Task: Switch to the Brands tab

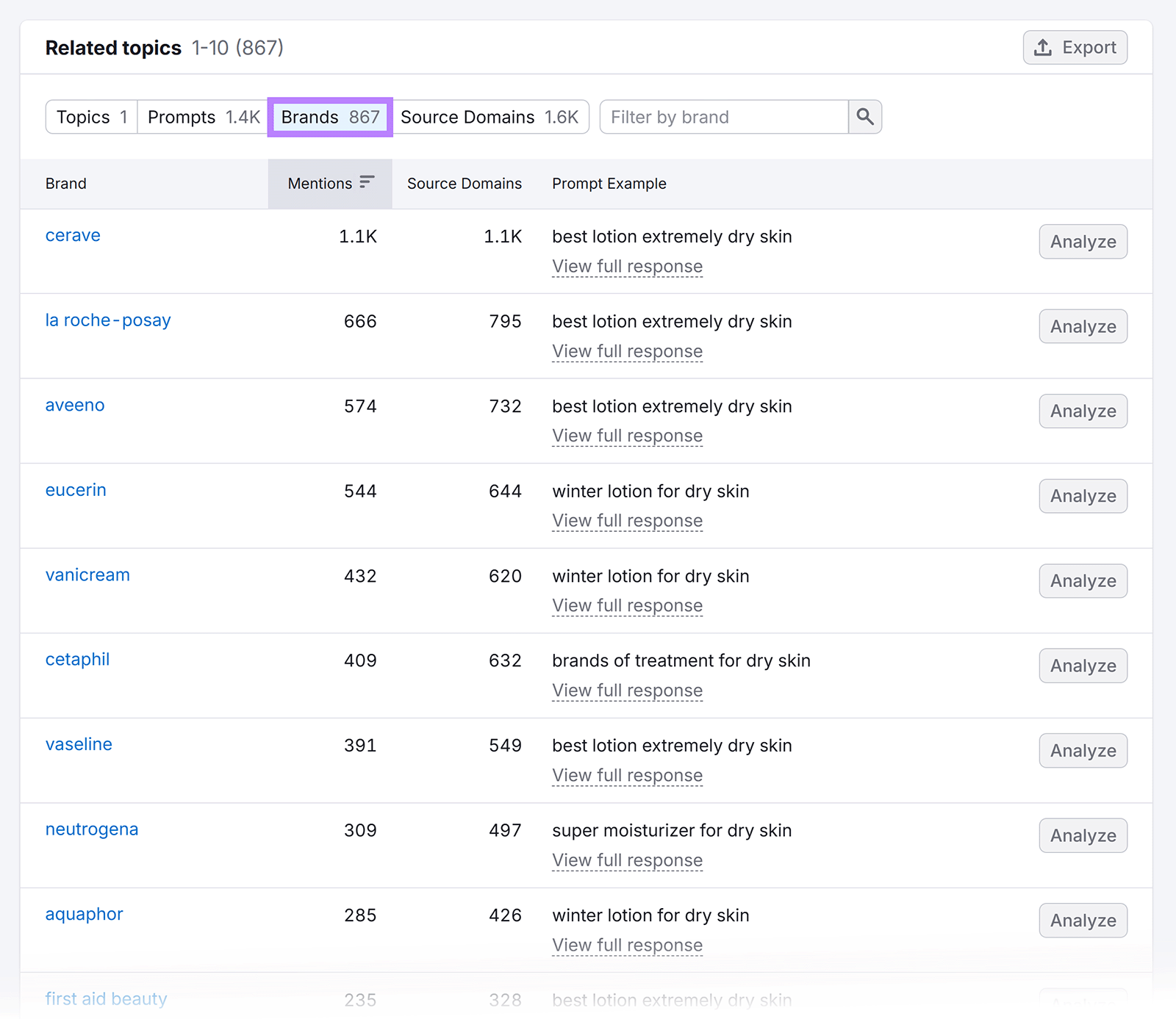Action: (329, 117)
